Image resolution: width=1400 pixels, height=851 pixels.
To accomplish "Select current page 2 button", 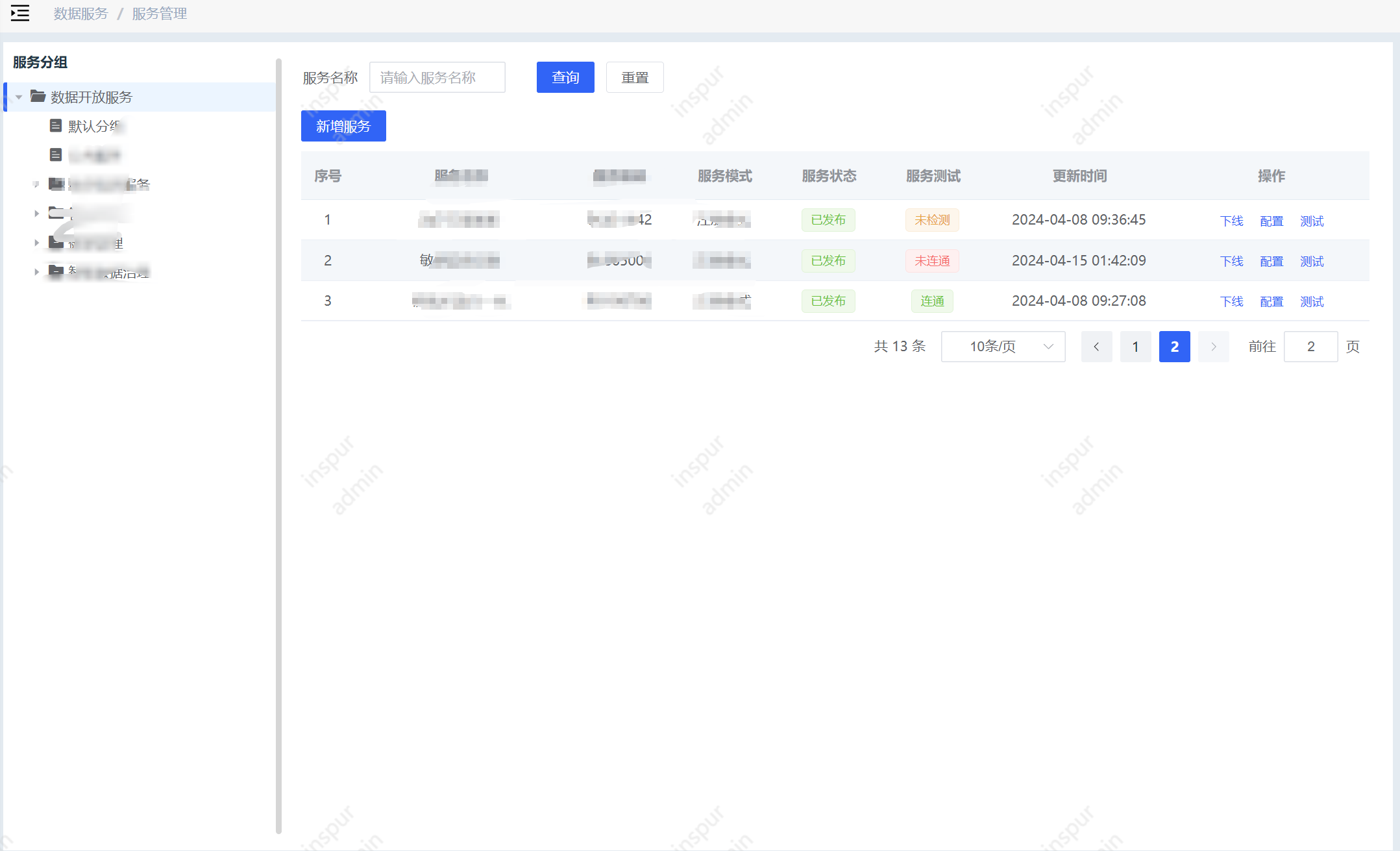I will [x=1174, y=347].
